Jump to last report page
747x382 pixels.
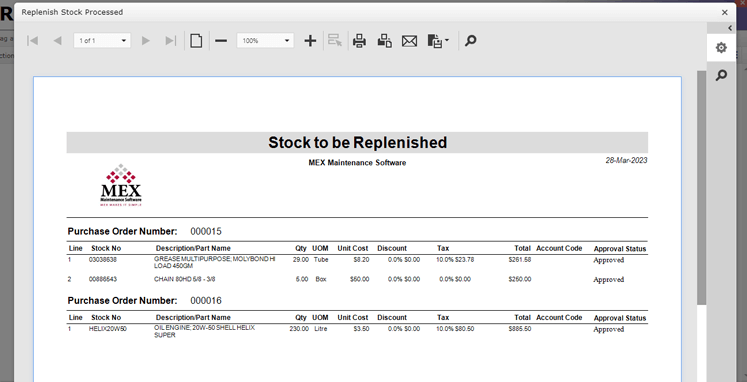tap(171, 41)
